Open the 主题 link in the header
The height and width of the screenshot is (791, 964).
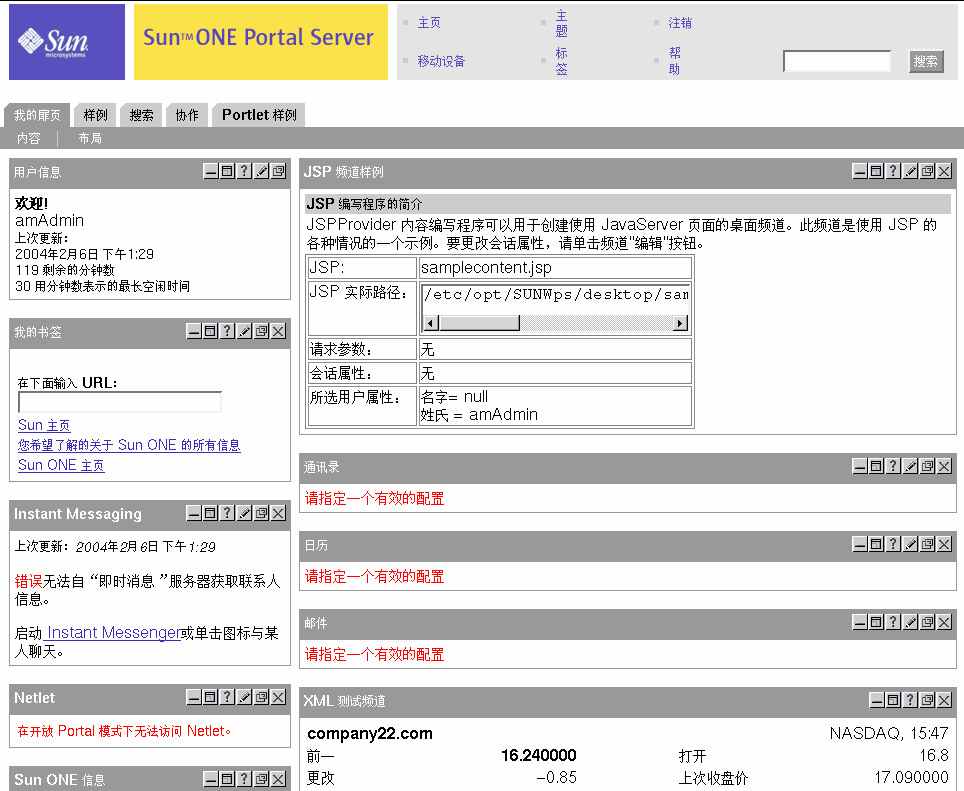coord(561,23)
